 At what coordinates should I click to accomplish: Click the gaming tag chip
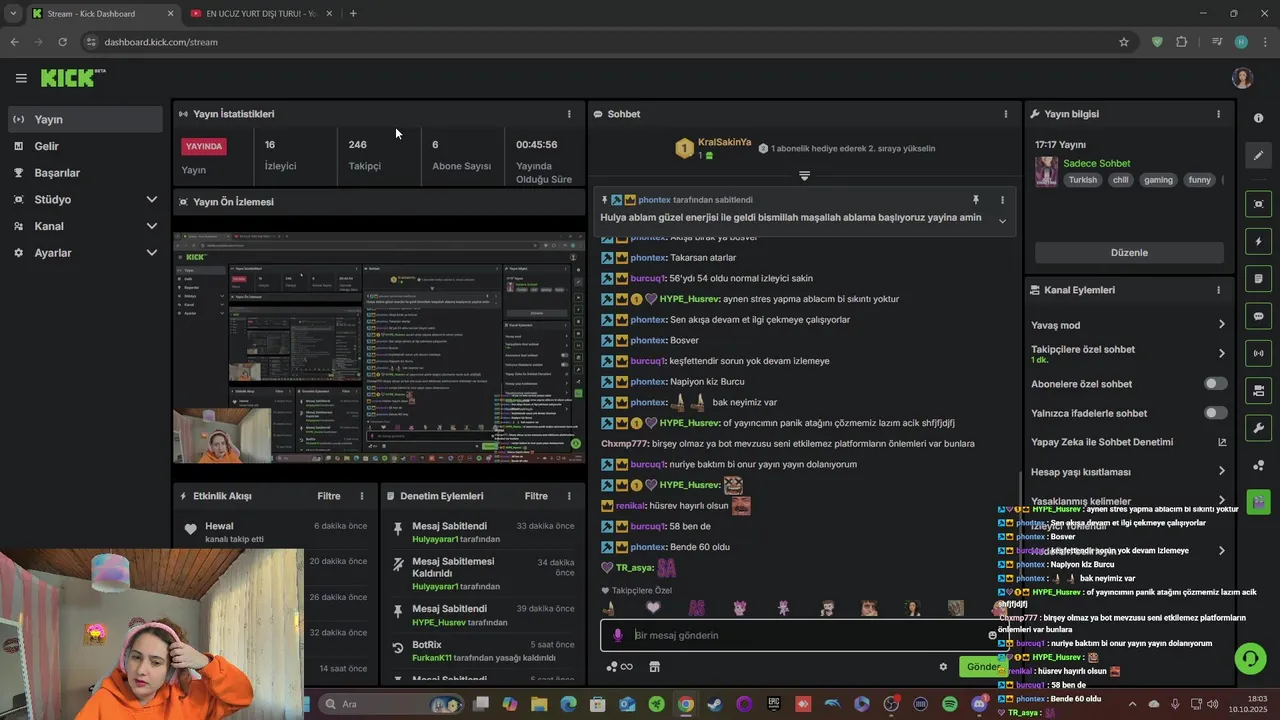click(1158, 180)
